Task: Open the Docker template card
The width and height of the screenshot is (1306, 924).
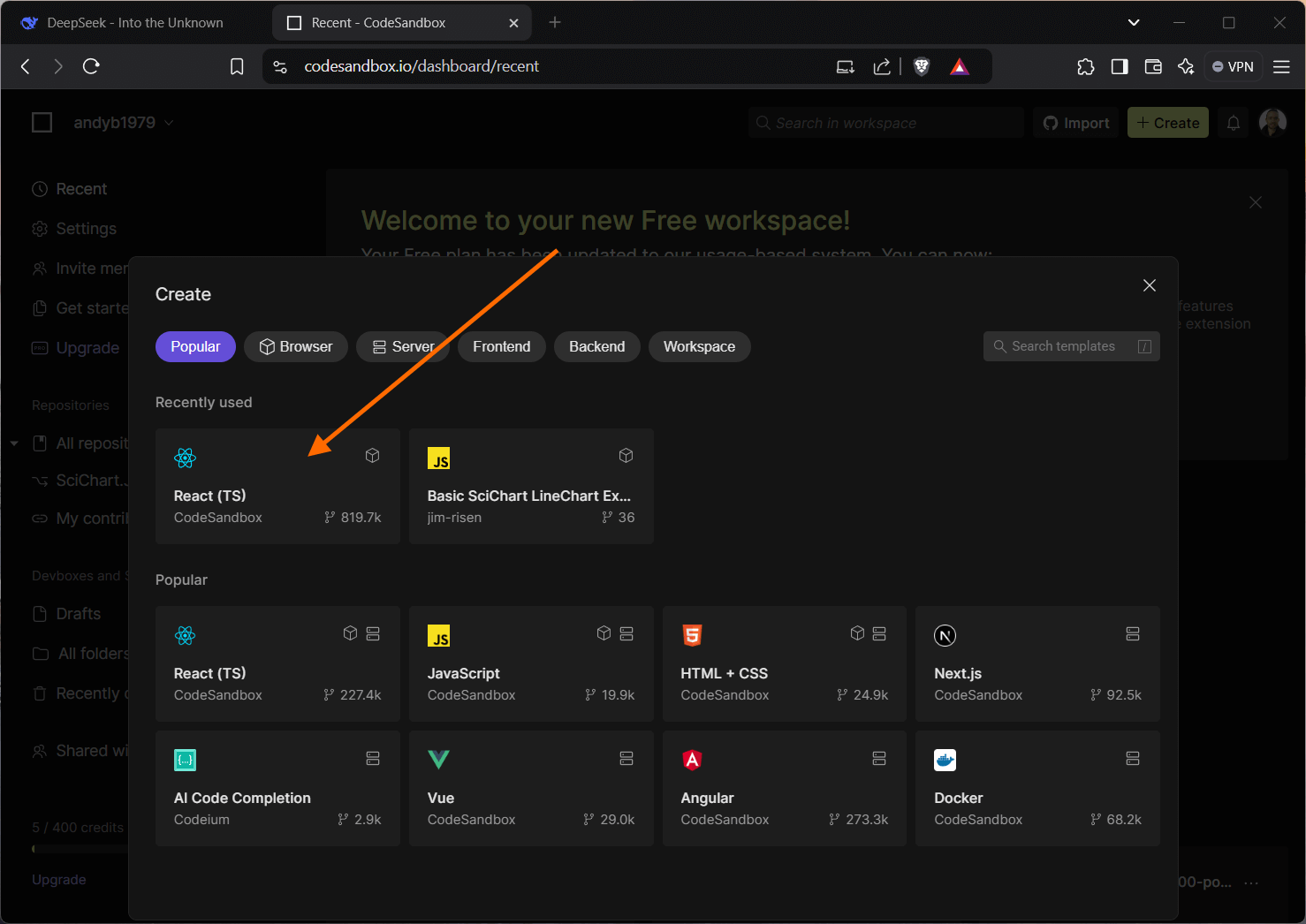Action: [x=1036, y=788]
